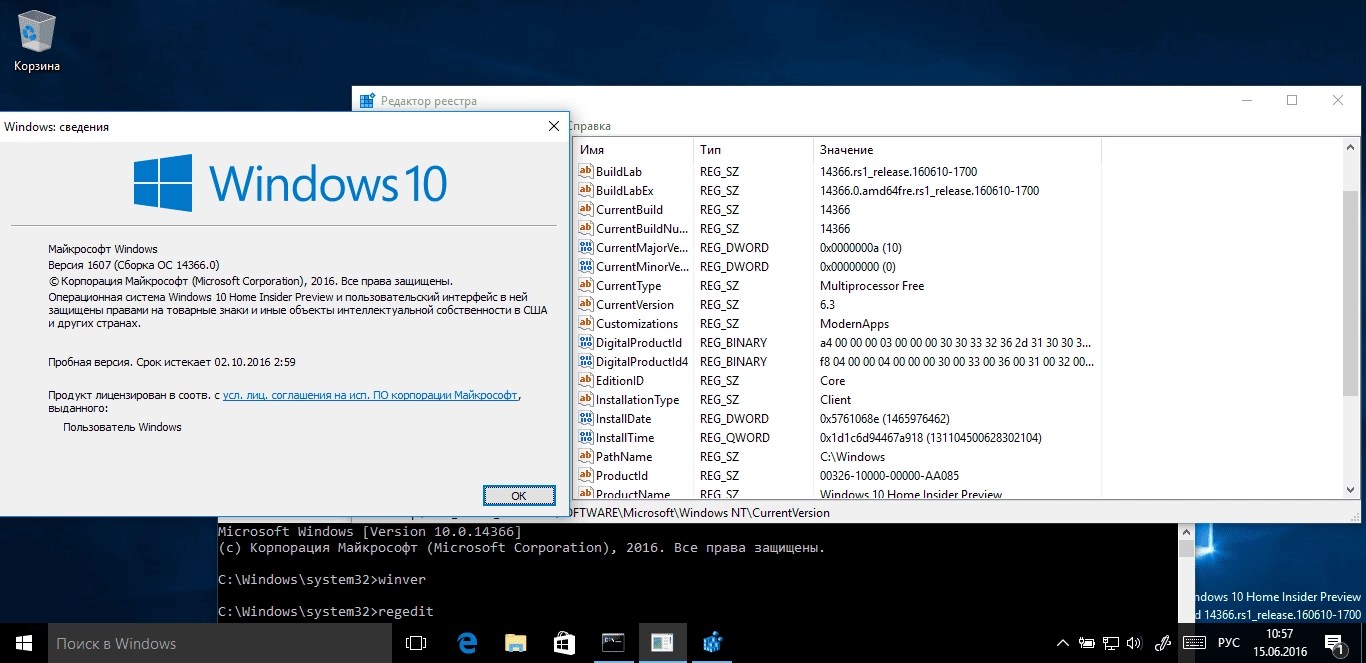Viewport: 1366px width, 663px height.
Task: Click the Пользователь Windows licensee text
Action: coord(122,427)
